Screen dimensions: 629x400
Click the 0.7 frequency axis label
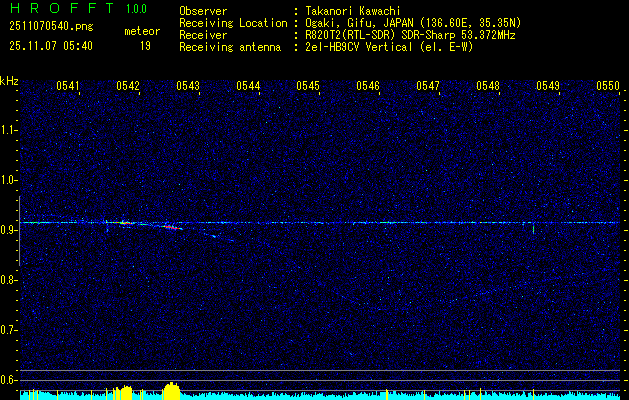pyautogui.click(x=9, y=329)
